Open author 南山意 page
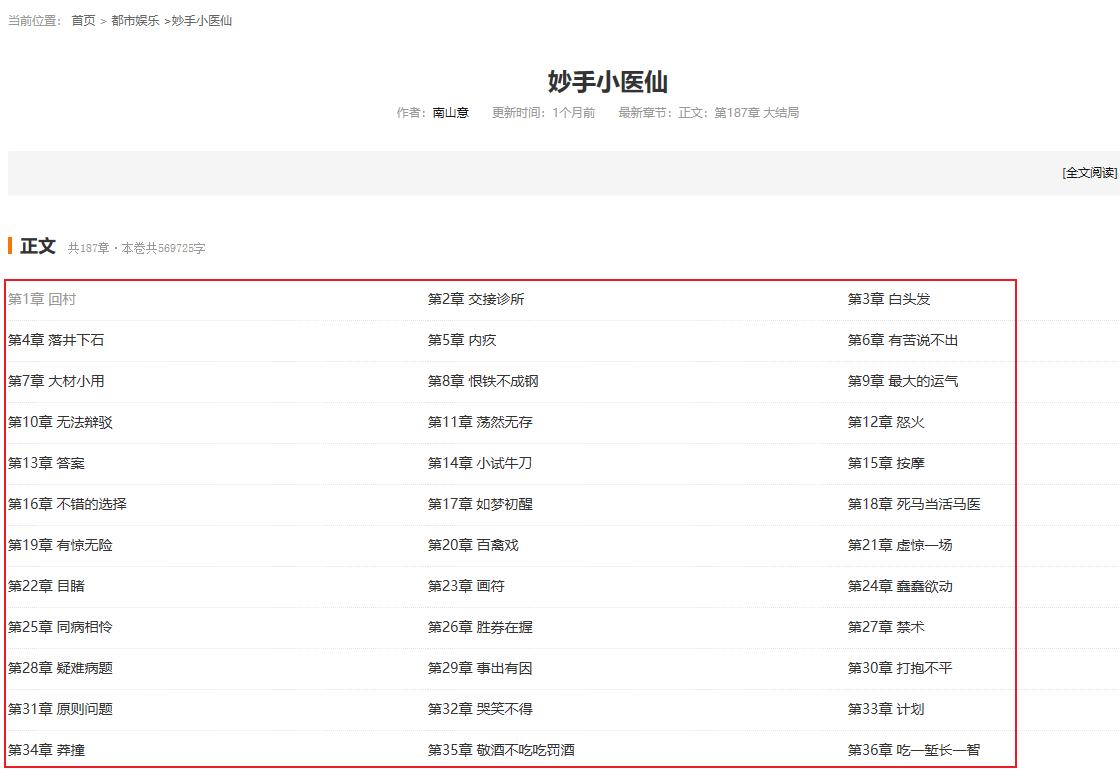 click(451, 113)
